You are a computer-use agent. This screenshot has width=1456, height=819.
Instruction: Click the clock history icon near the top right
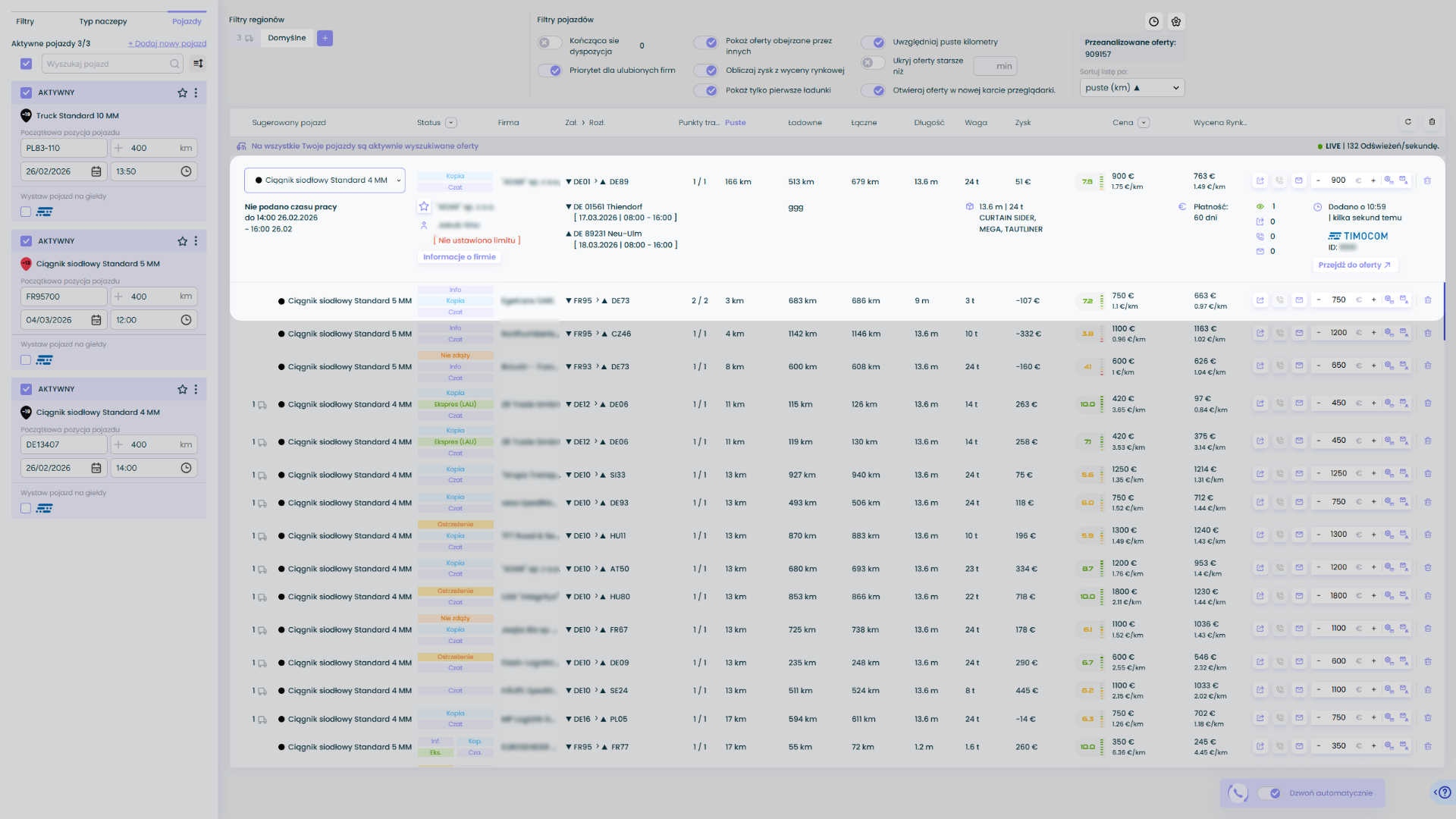pos(1153,22)
